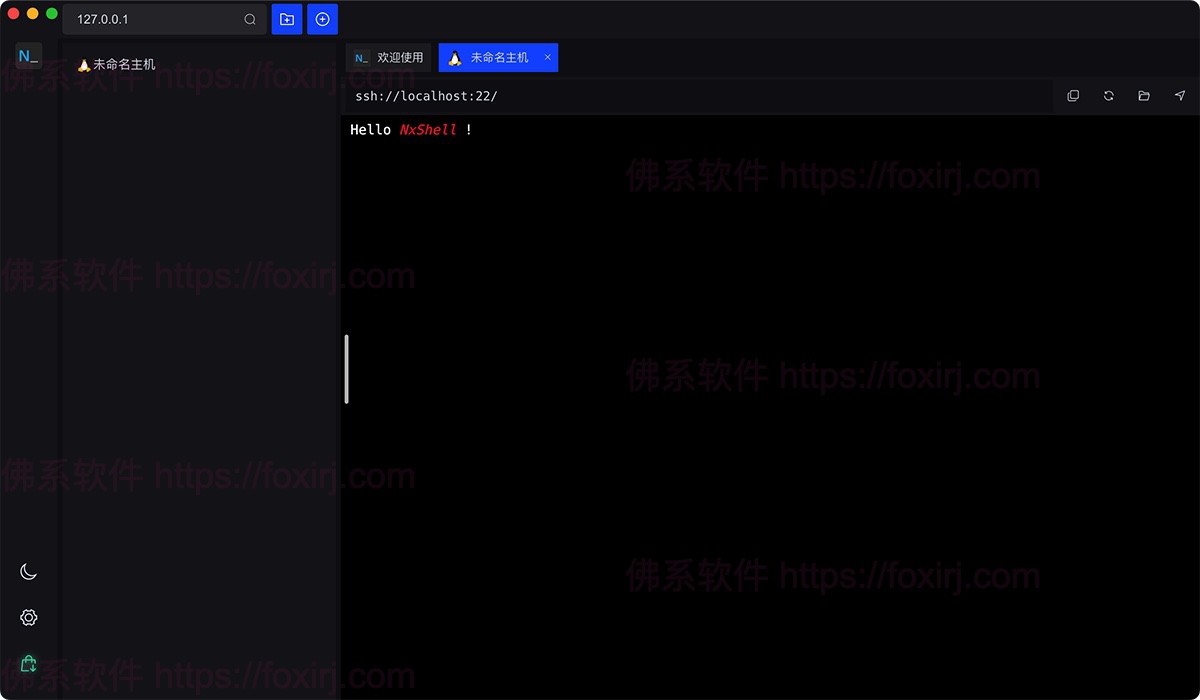Click the search magnifier icon
Screen dimensions: 1200x700
tap(250, 19)
